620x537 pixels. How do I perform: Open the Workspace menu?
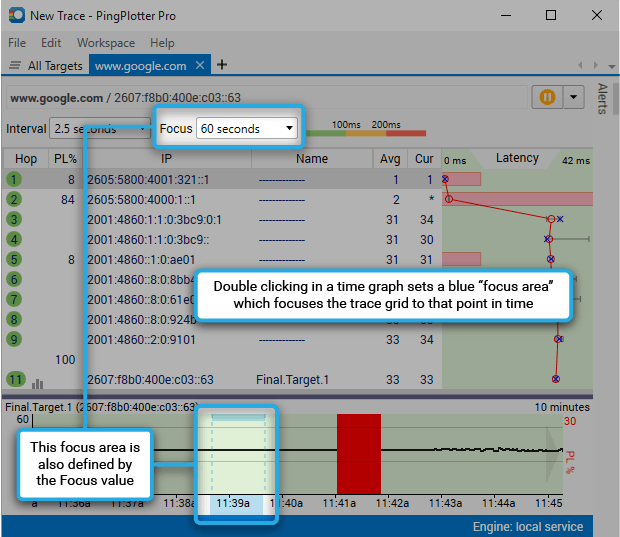coord(105,43)
